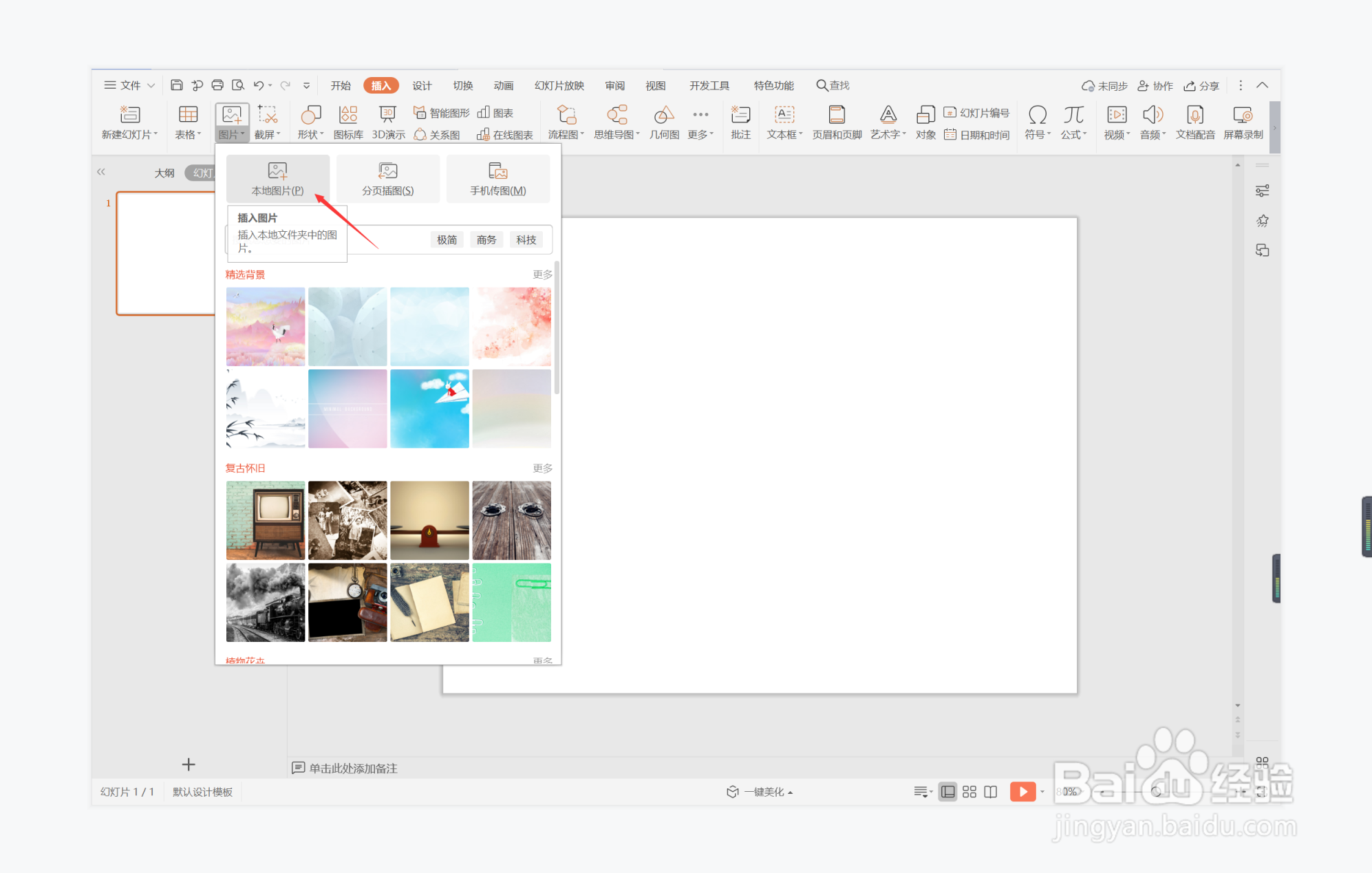Open Geometry Diagram (几何图) tool
Image resolution: width=1372 pixels, height=873 pixels.
(x=664, y=122)
